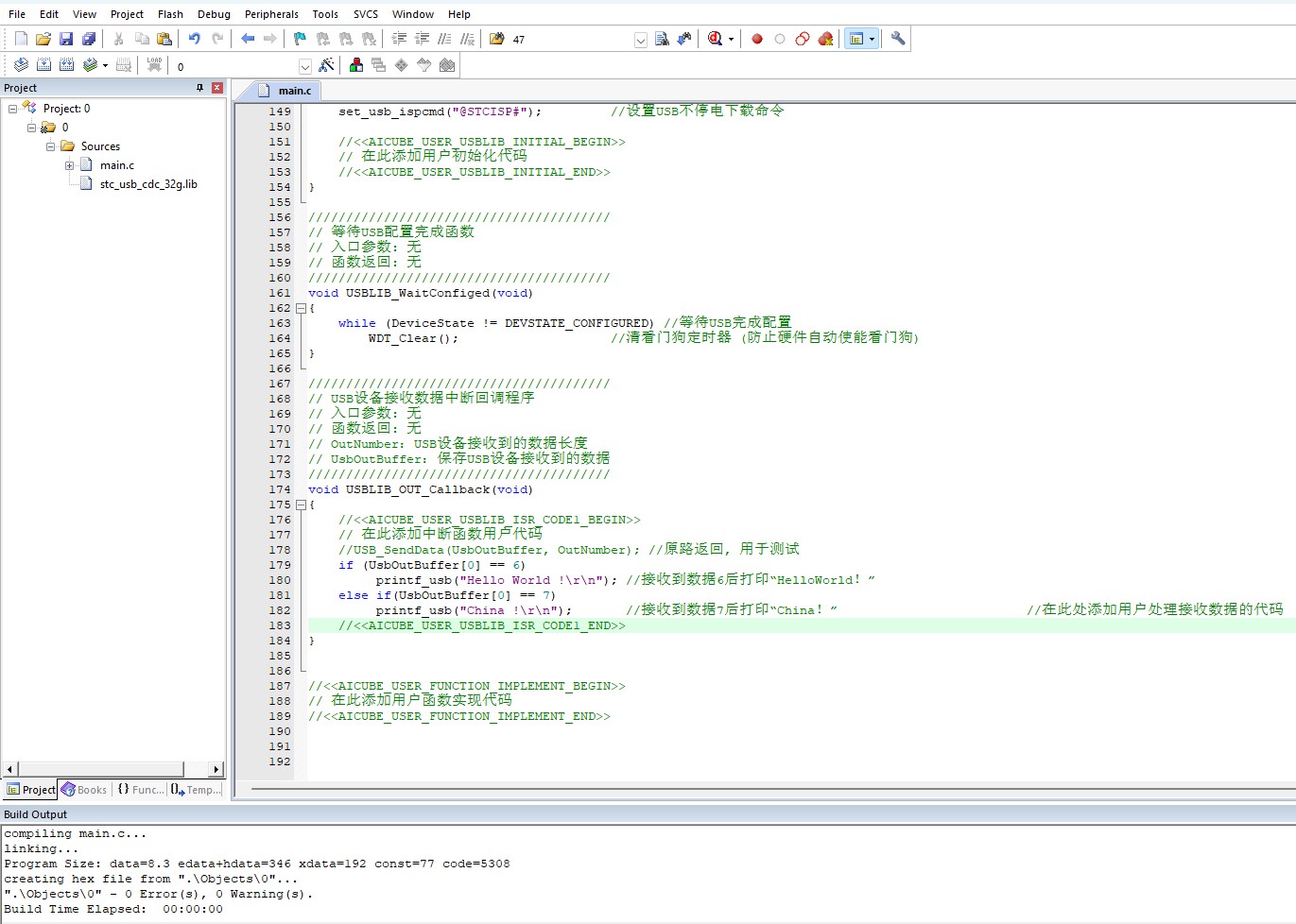Open Manage Project Items

(x=356, y=65)
